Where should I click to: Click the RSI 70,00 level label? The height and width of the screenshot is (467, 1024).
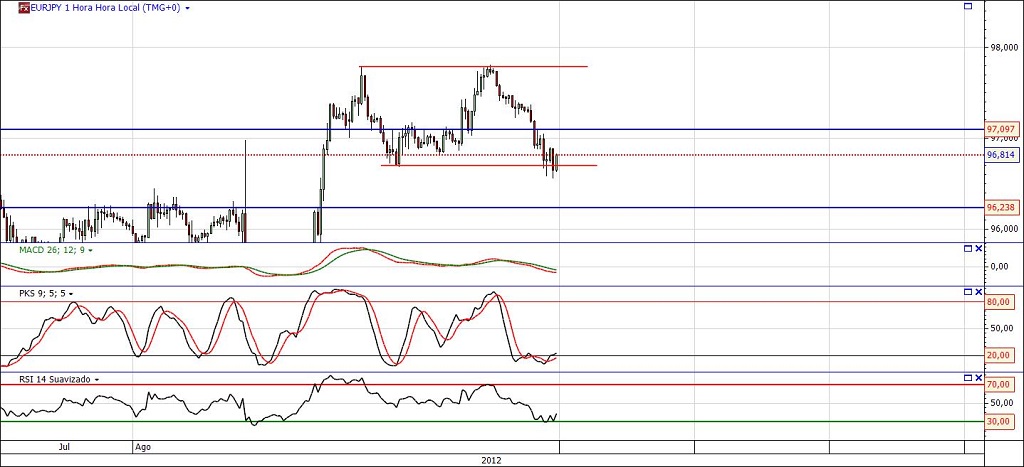1001,384
